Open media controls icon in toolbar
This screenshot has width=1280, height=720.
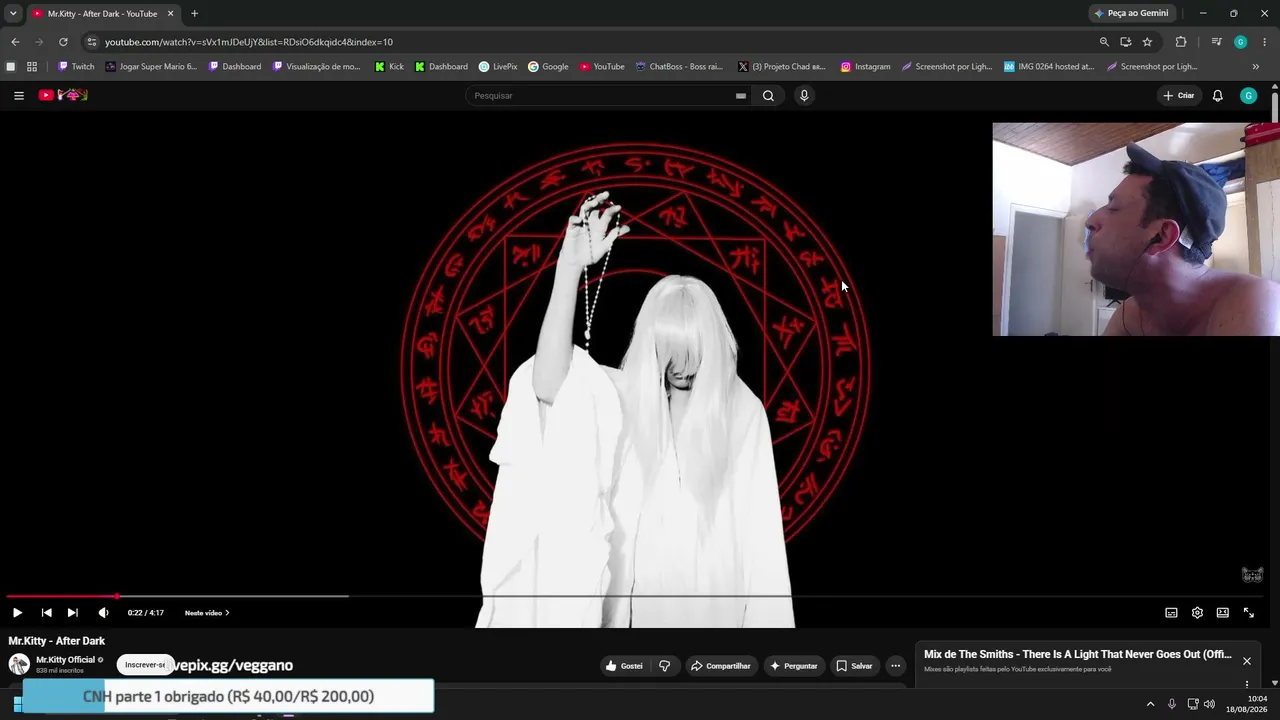(1216, 42)
